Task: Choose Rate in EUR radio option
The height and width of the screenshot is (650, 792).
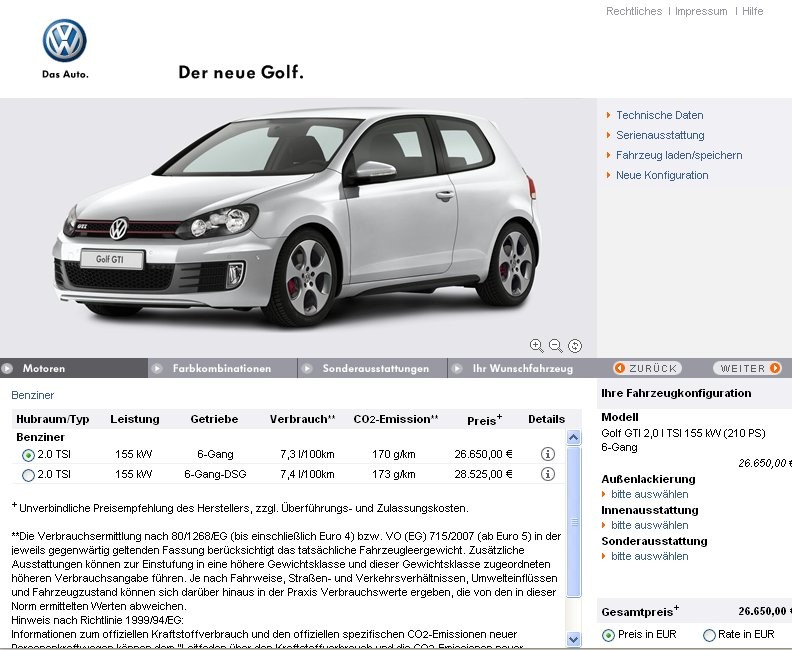Action: click(x=710, y=635)
